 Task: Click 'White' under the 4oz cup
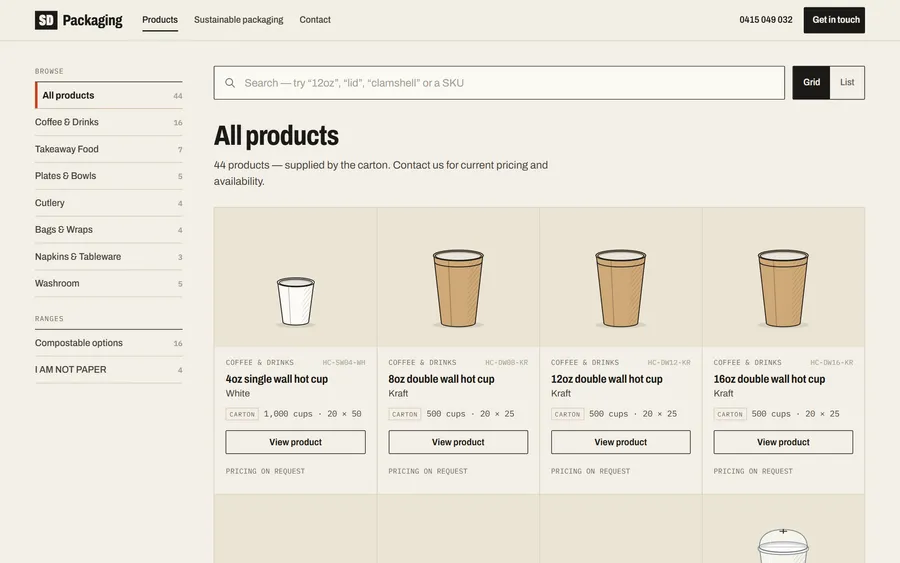tap(238, 394)
